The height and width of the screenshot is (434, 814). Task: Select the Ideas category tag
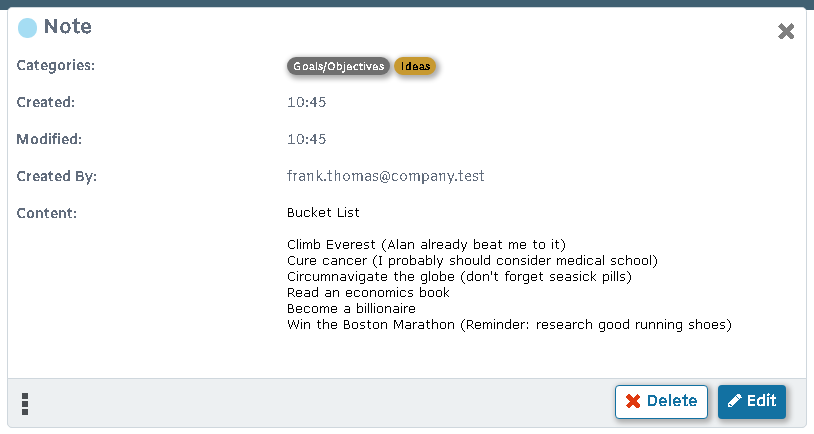click(x=416, y=67)
